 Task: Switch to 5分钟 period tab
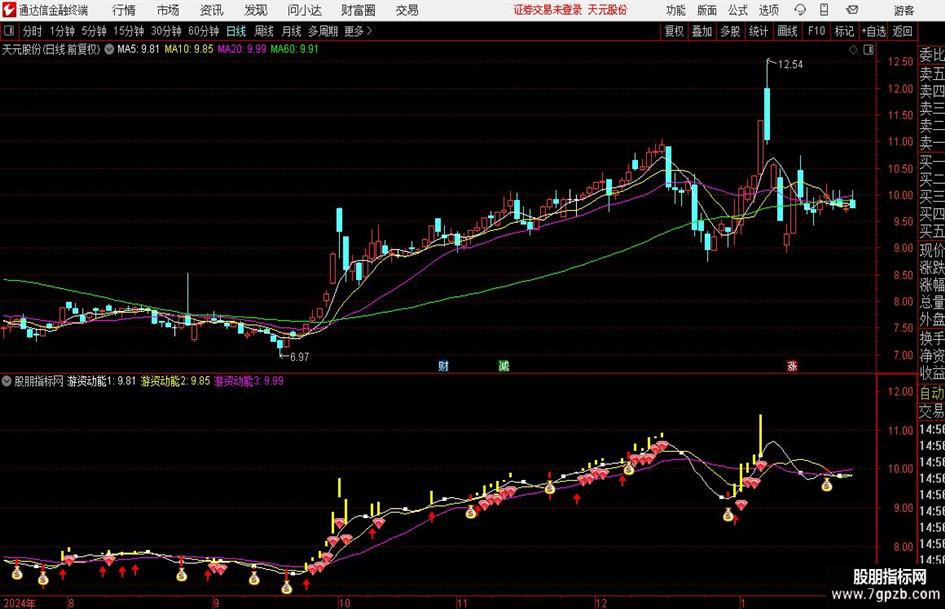pyautogui.click(x=93, y=31)
